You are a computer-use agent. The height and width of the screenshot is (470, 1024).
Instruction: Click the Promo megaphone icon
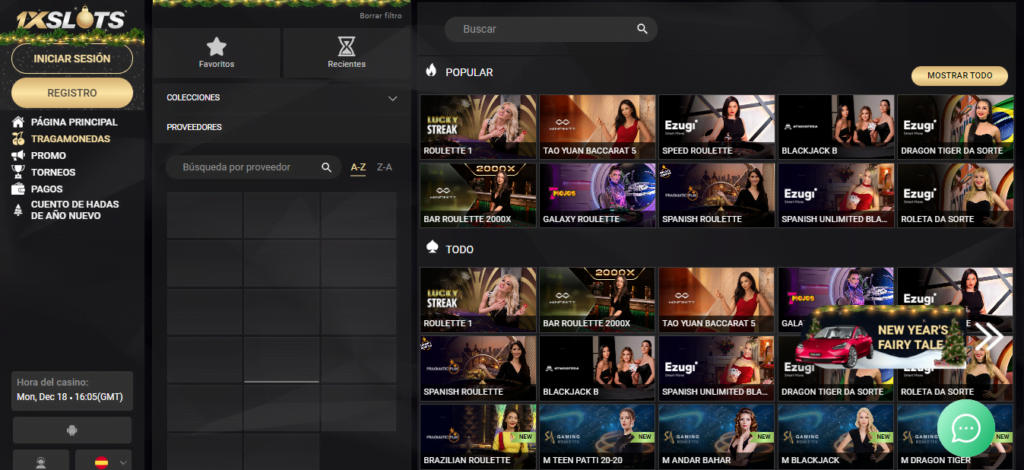click(18, 155)
